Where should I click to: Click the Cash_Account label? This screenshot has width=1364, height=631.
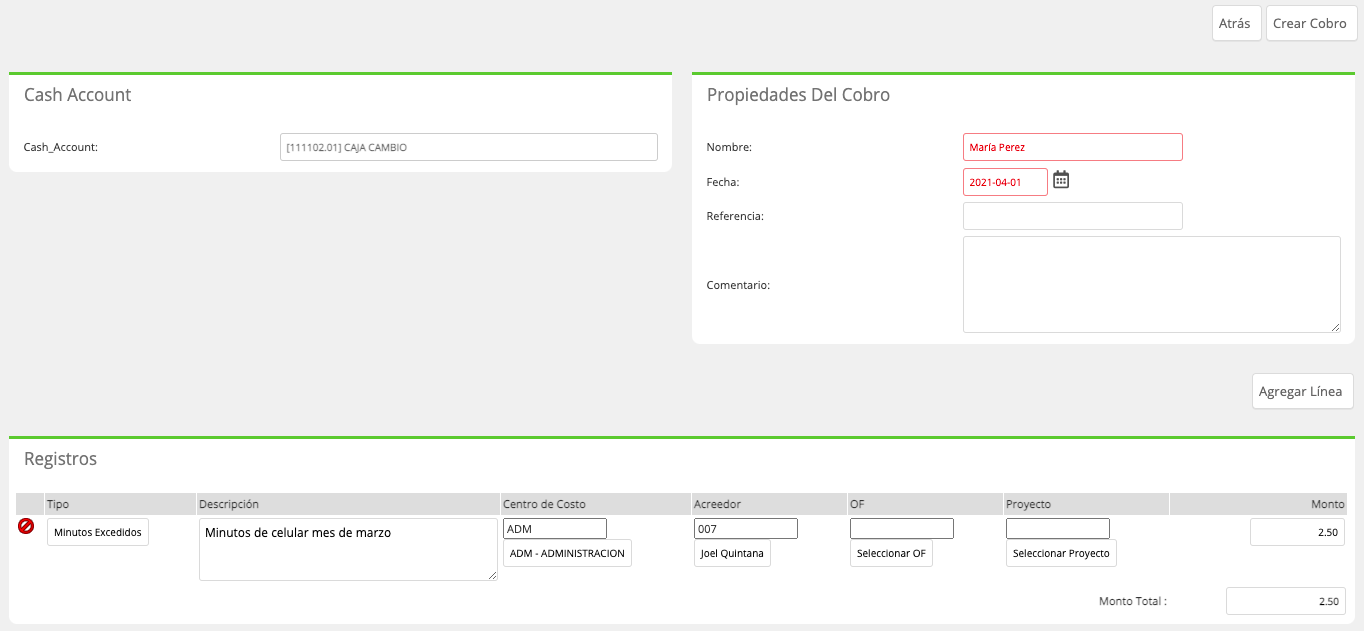[61, 147]
